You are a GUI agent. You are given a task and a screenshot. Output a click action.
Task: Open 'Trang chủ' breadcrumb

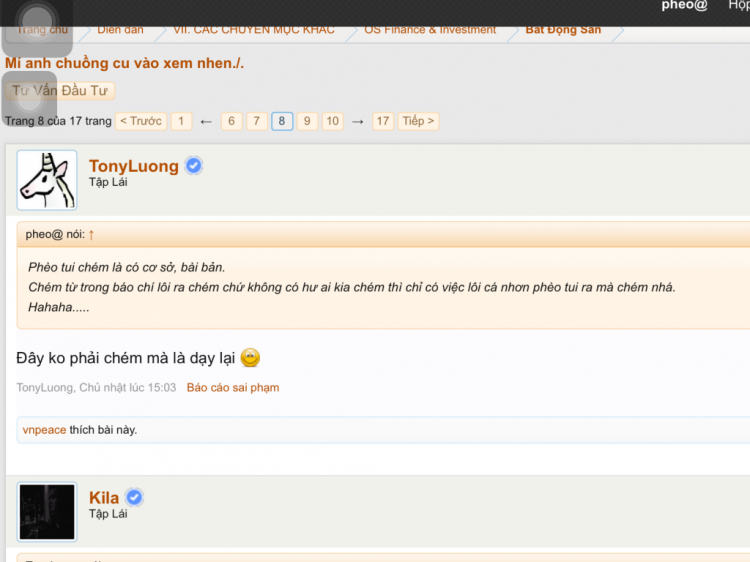coord(42,31)
